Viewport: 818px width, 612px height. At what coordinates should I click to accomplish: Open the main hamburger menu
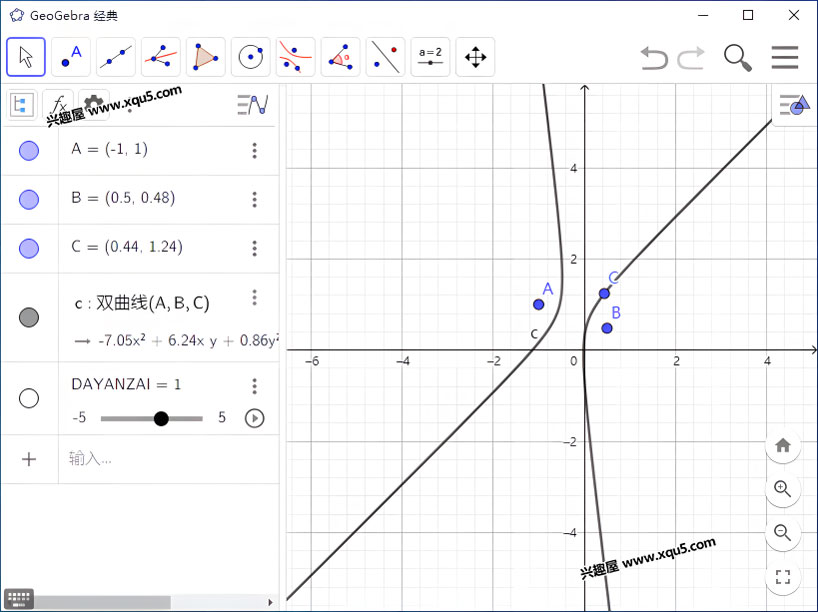point(785,57)
